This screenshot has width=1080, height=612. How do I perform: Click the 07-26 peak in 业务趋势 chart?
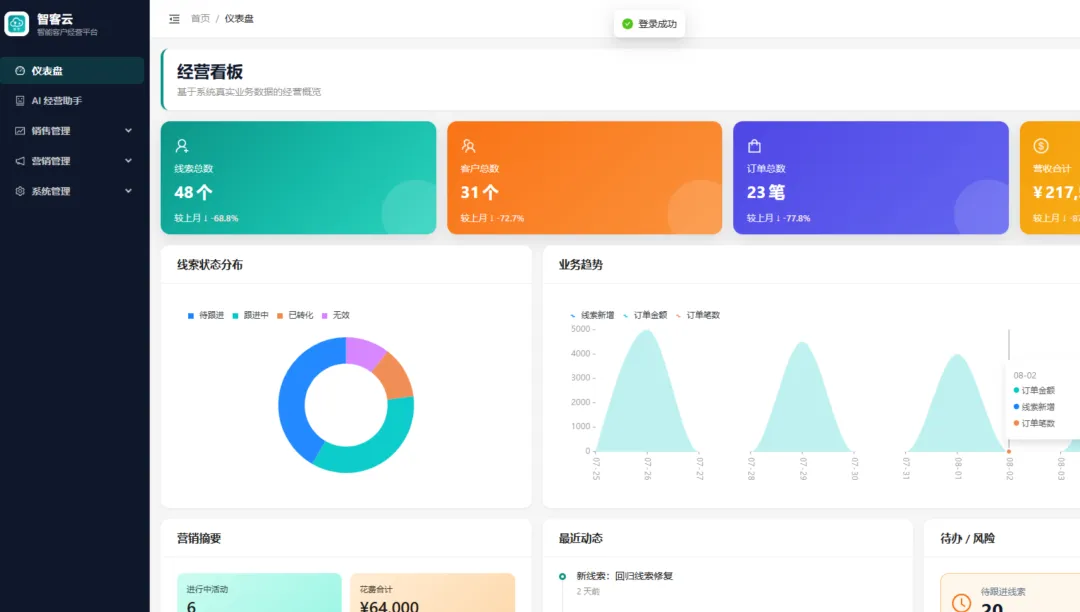pos(647,332)
